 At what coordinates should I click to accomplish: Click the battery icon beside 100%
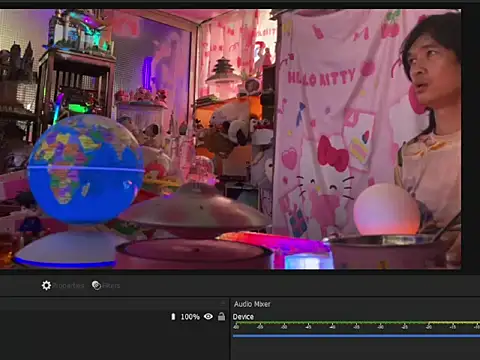173,316
